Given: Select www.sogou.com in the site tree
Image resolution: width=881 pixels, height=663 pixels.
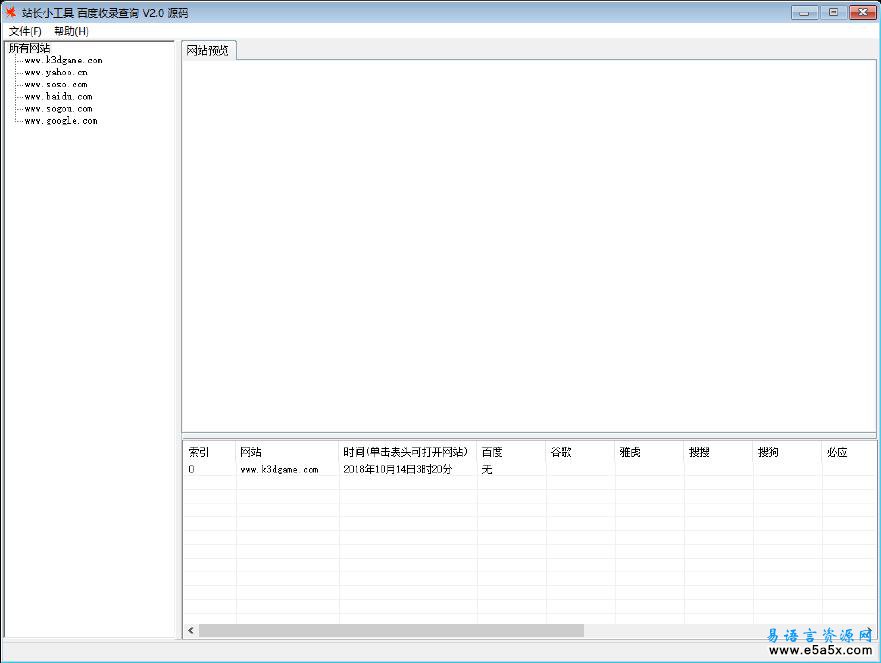Looking at the screenshot, I should pos(58,109).
